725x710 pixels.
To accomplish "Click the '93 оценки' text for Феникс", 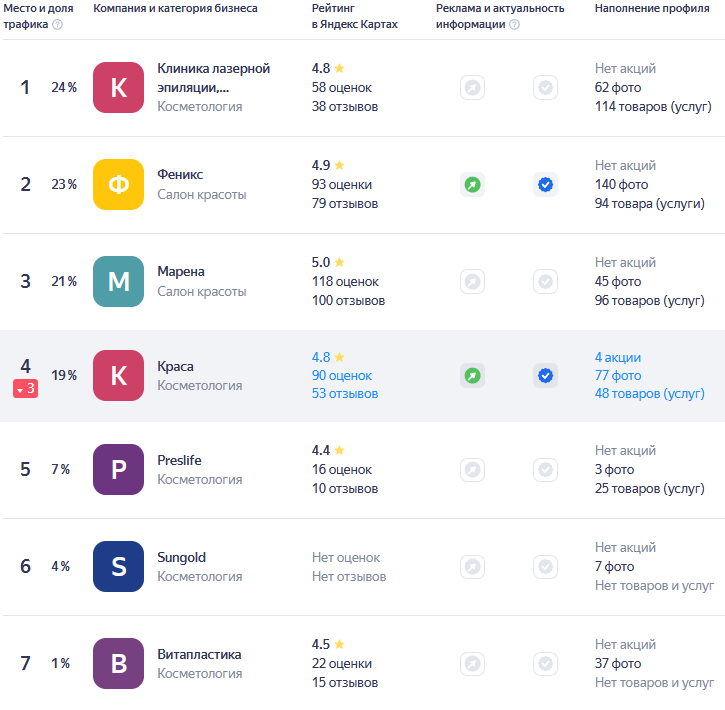I will point(342,184).
